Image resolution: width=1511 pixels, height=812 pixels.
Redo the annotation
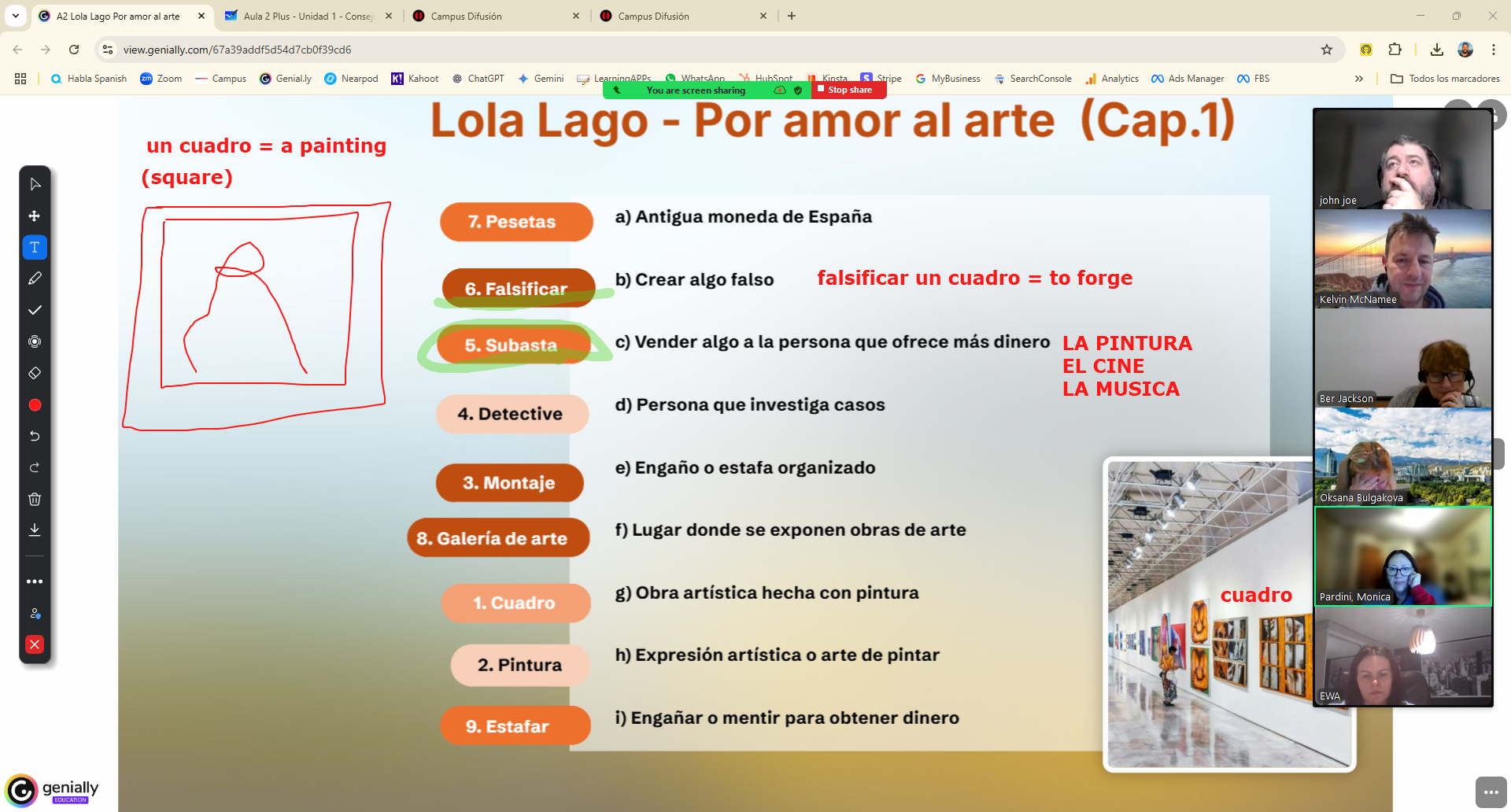35,467
